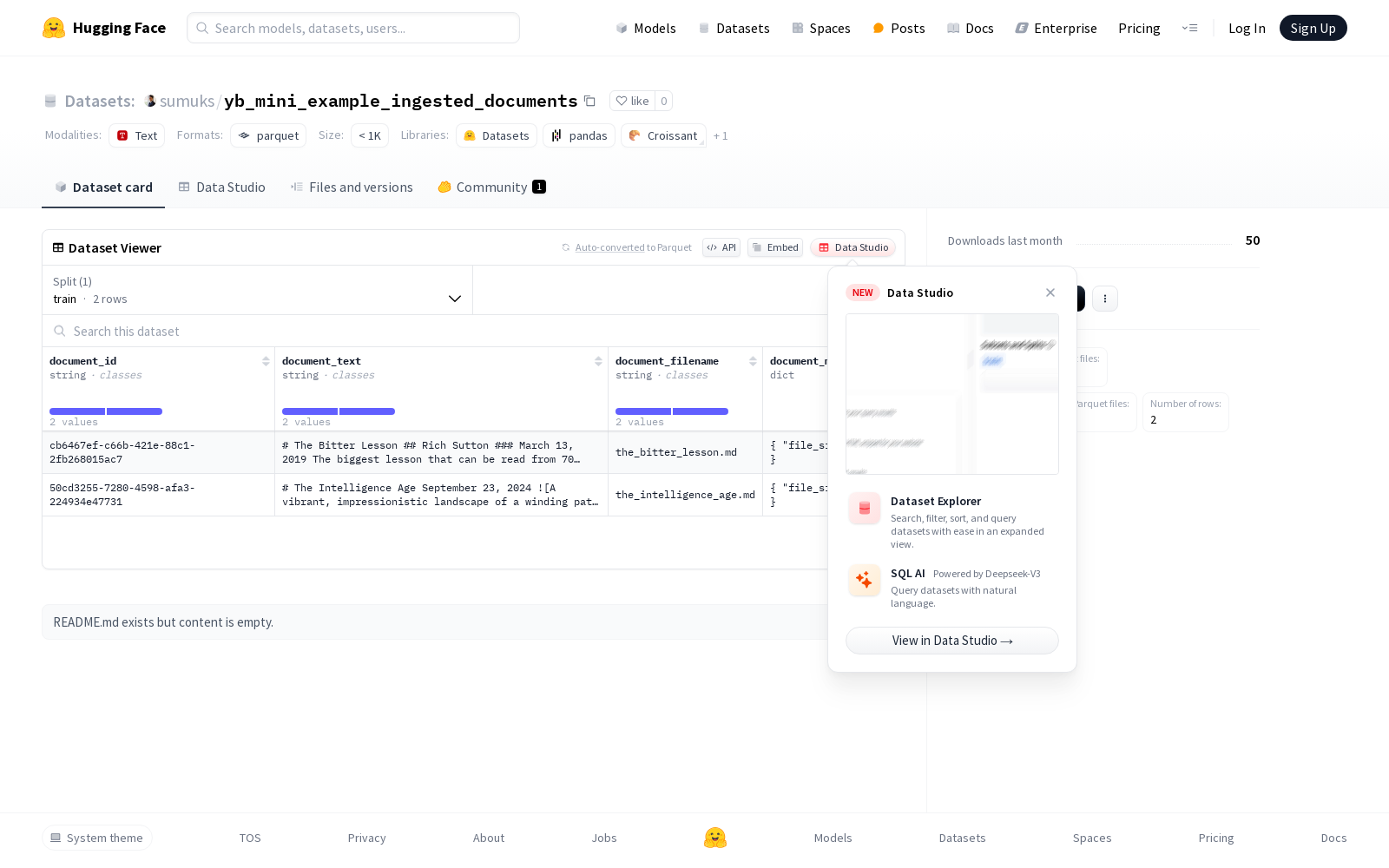1389x868 pixels.
Task: Click the Croissant library tag
Action: point(663,135)
